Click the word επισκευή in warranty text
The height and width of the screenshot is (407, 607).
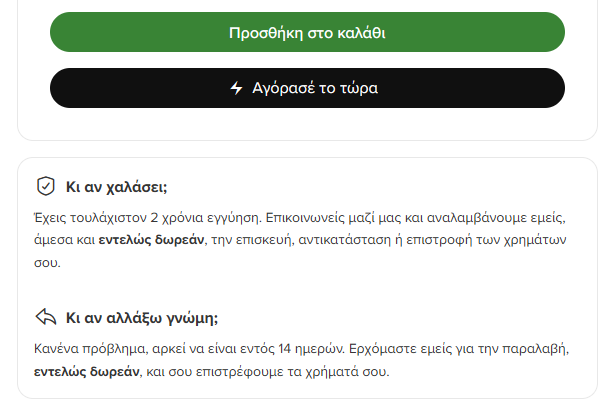[263, 240]
